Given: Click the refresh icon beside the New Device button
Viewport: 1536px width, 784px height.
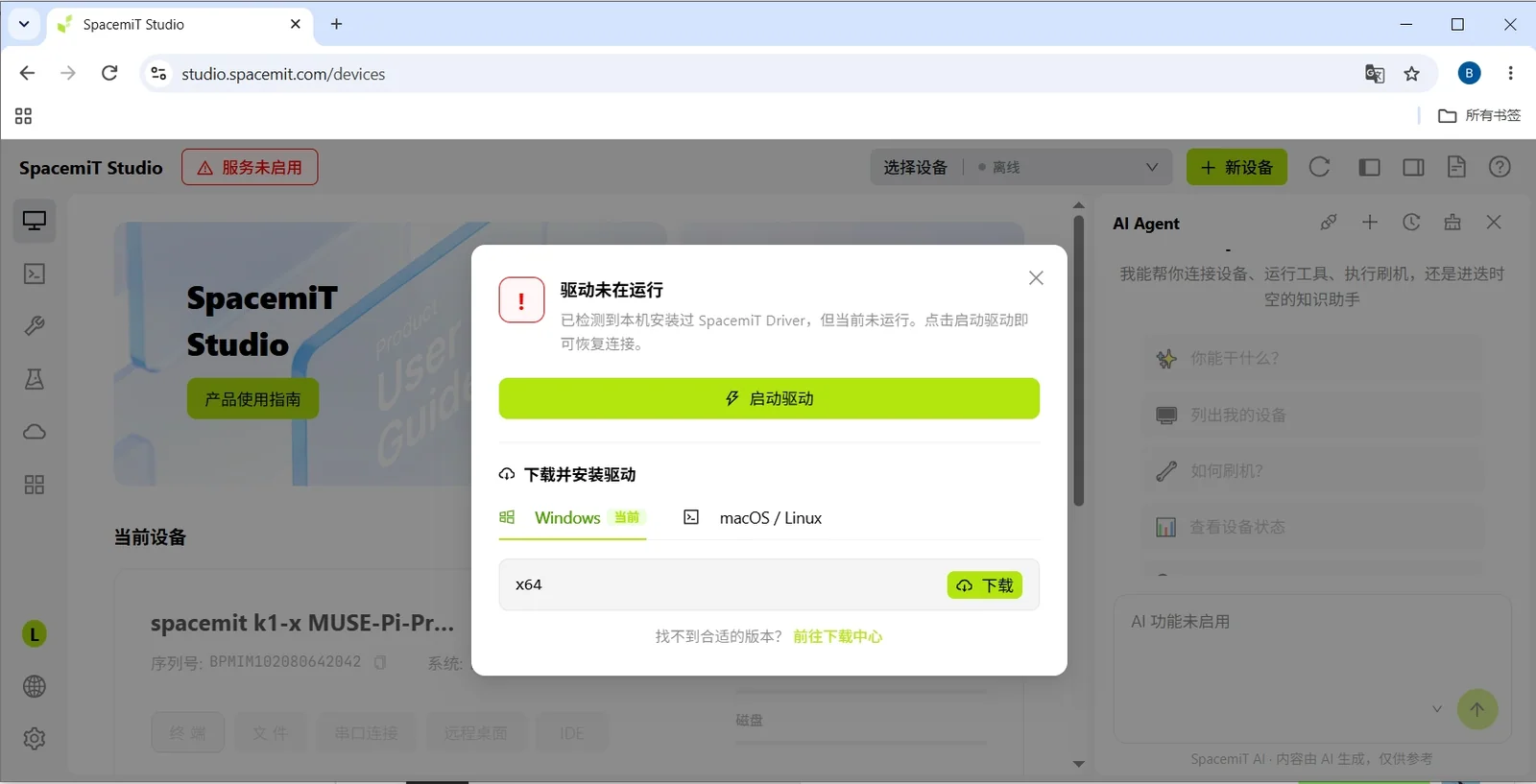Looking at the screenshot, I should coord(1319,167).
